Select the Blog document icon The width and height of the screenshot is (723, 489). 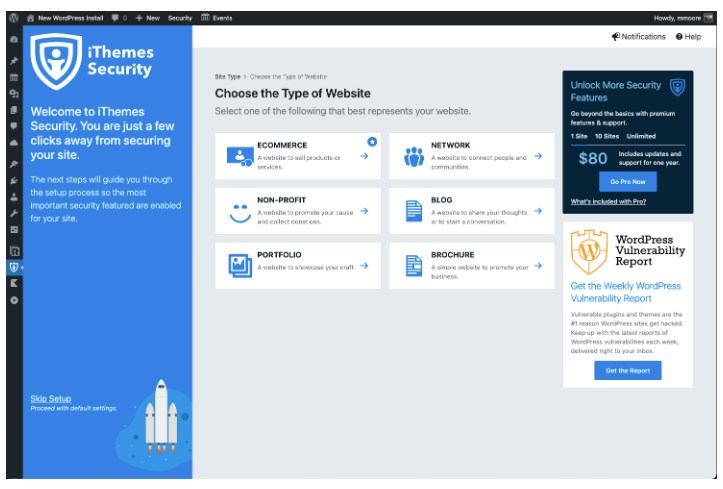click(x=414, y=211)
